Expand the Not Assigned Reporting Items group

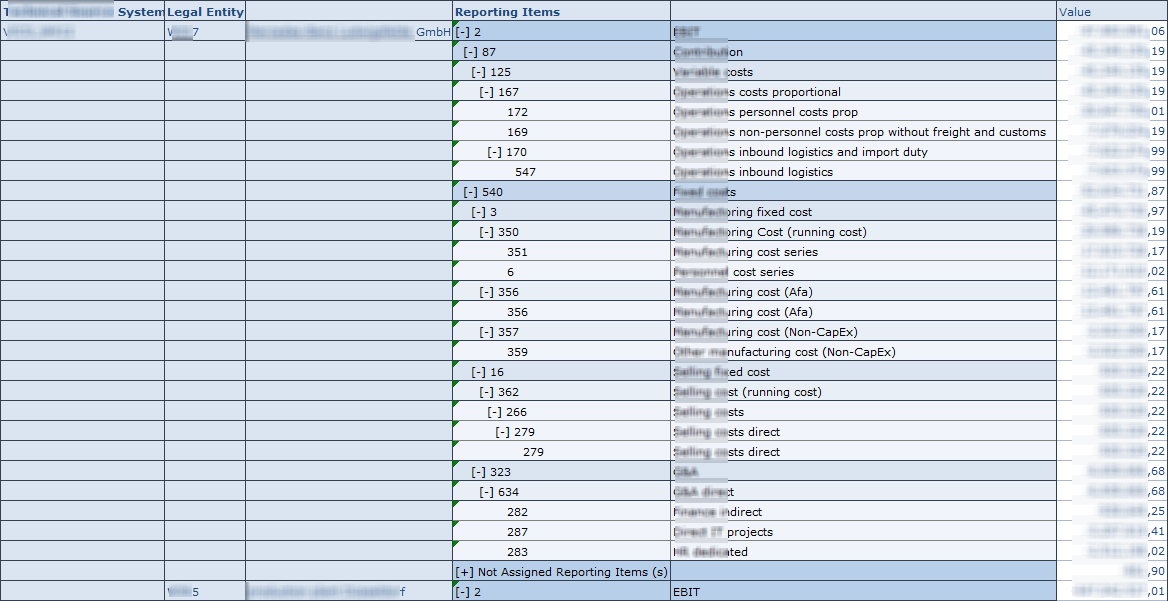[x=465, y=571]
